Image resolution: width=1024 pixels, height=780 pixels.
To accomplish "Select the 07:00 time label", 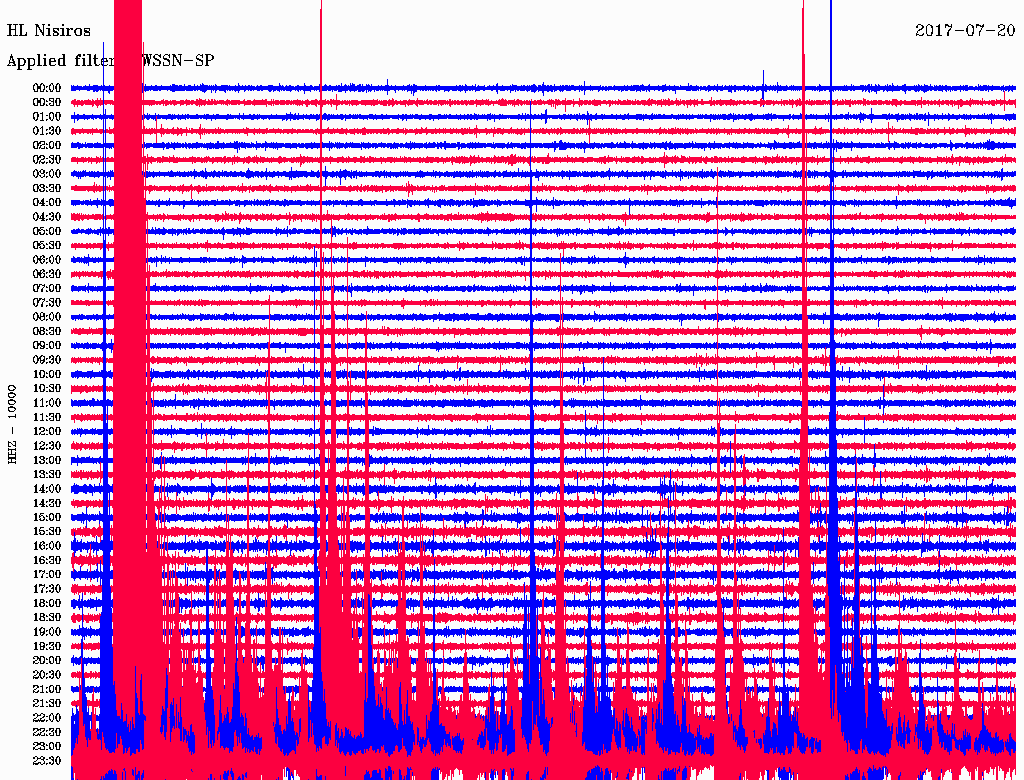I will click(x=47, y=288).
